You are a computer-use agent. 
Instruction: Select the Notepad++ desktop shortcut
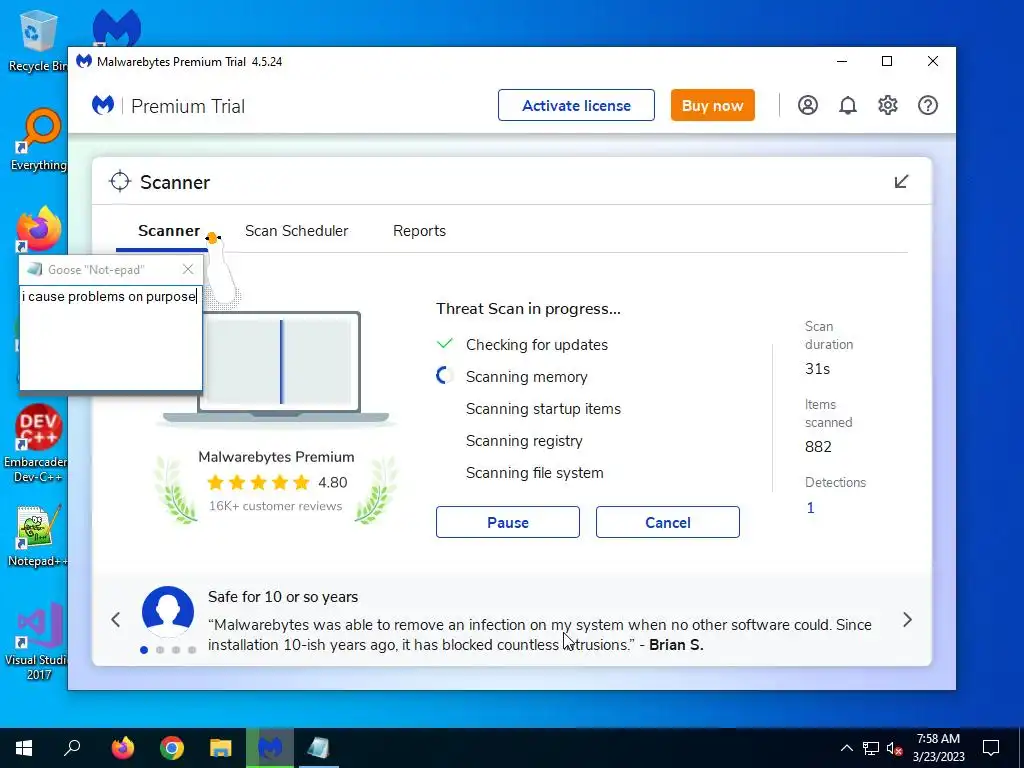tap(38, 536)
